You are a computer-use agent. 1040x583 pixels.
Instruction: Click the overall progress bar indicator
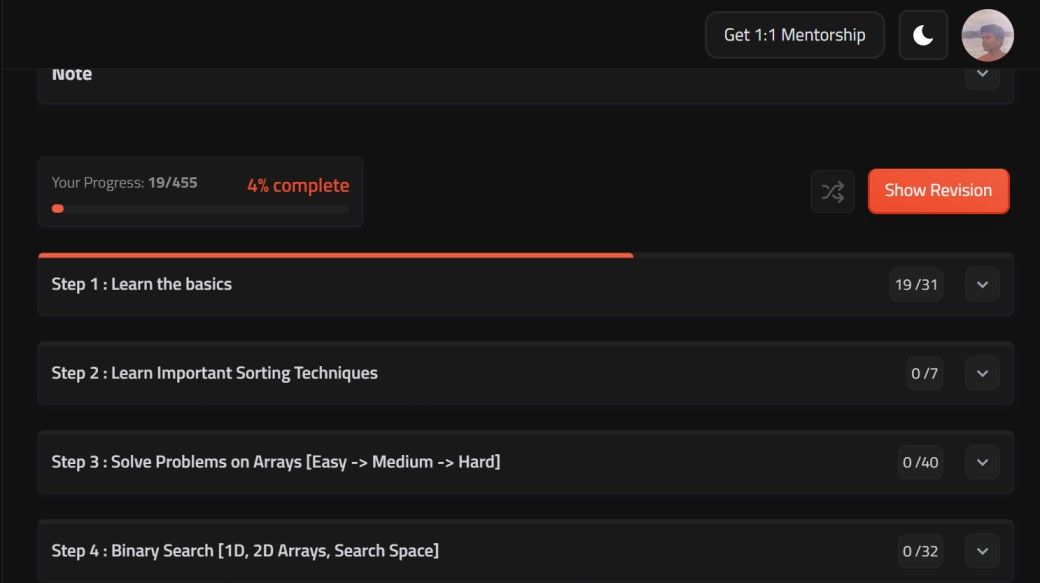click(200, 209)
